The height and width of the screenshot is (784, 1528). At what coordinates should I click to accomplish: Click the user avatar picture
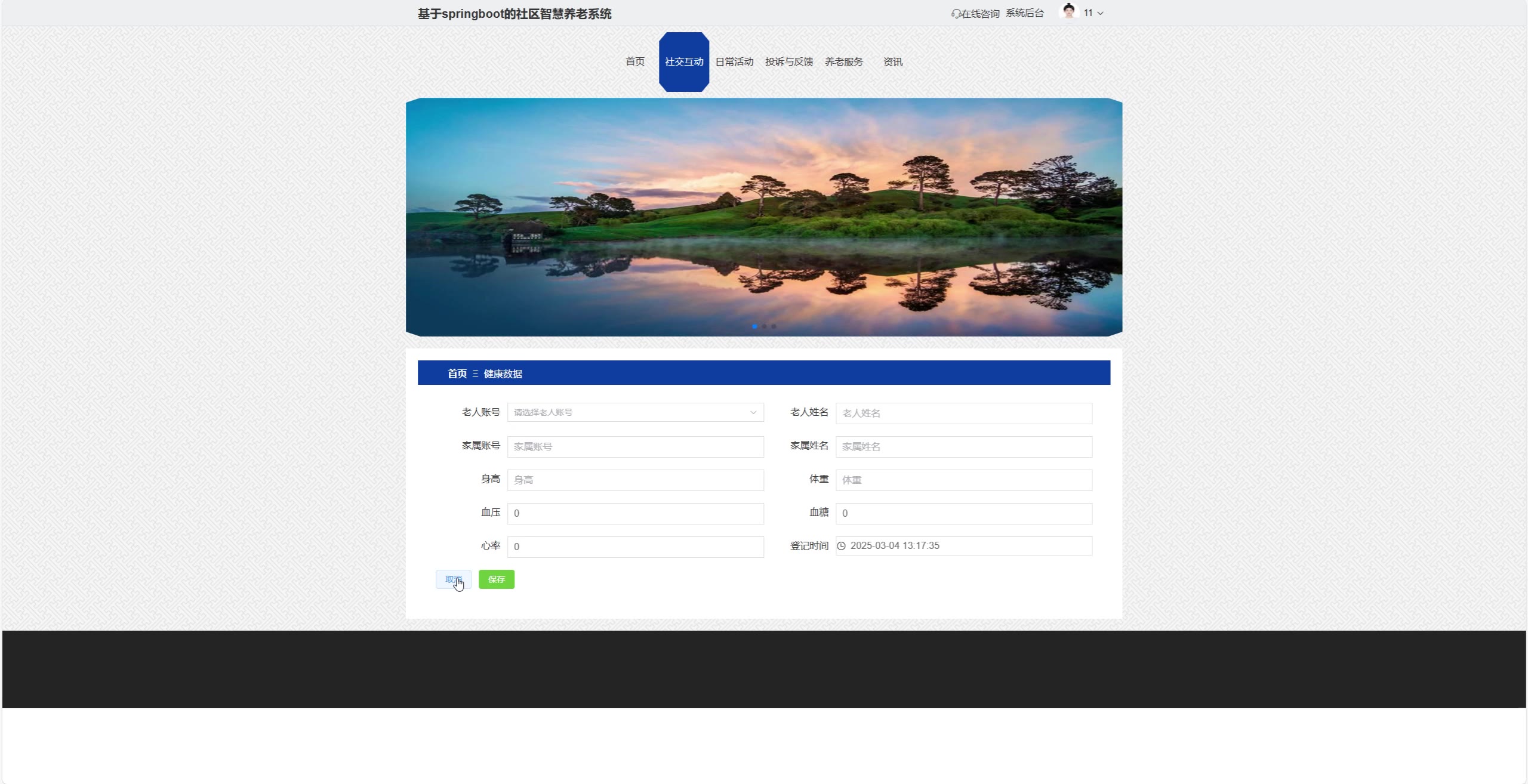1068,12
